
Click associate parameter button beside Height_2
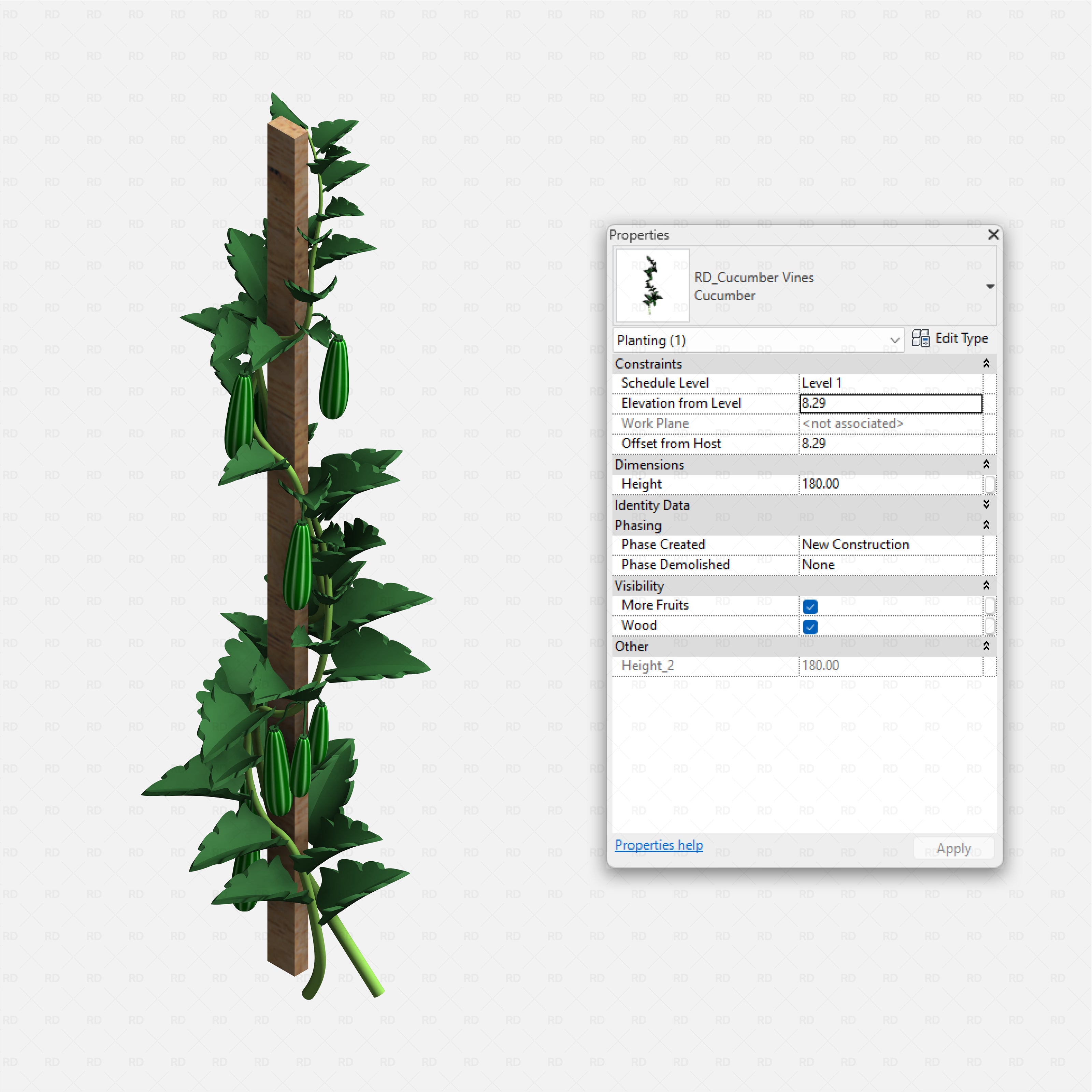[x=990, y=666]
